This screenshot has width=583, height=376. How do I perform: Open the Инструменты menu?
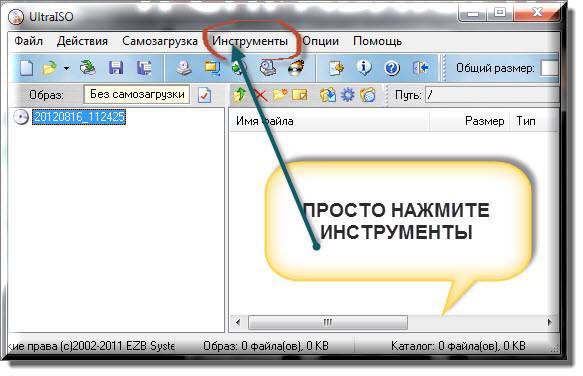[250, 41]
